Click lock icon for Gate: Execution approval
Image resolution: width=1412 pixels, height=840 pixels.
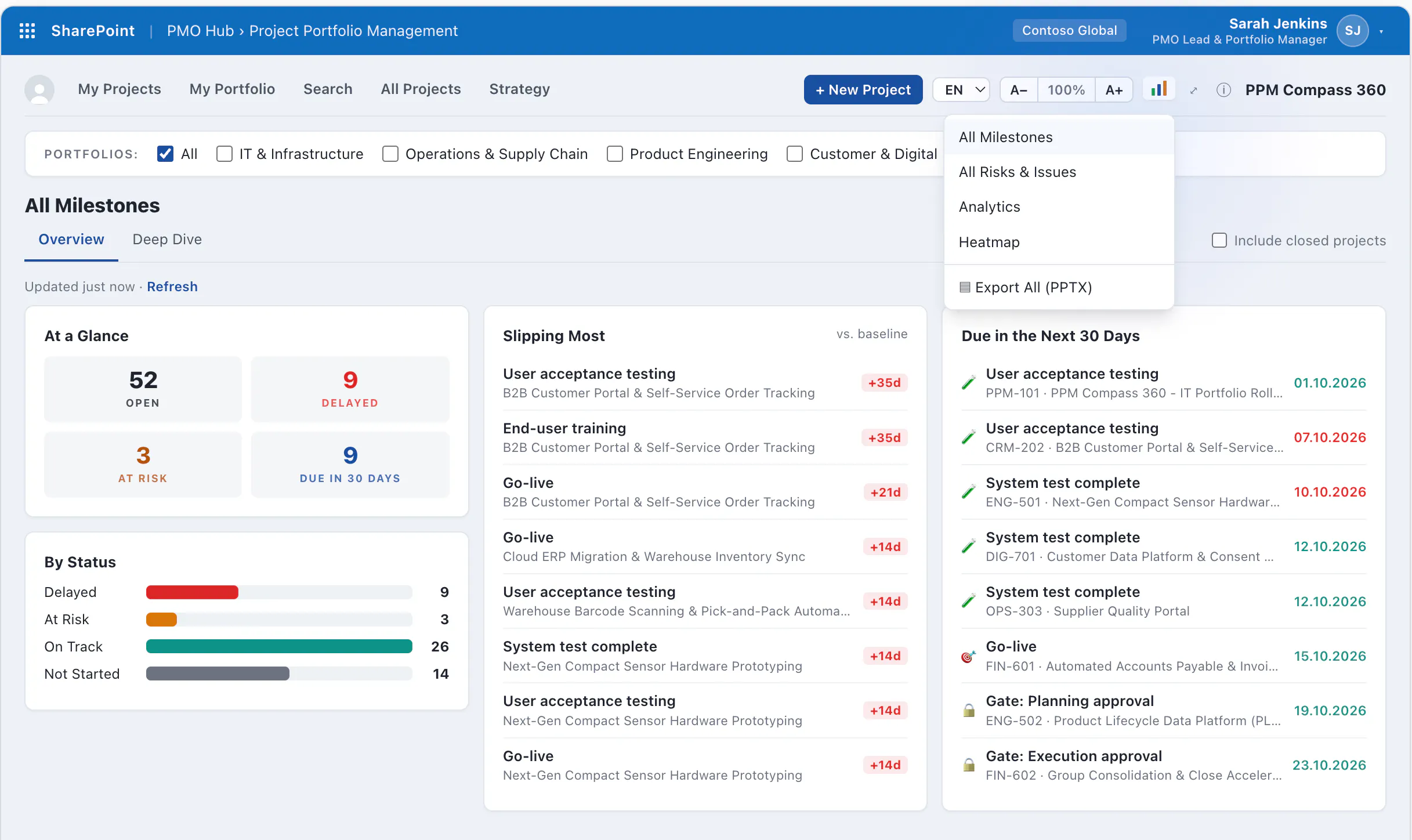968,765
